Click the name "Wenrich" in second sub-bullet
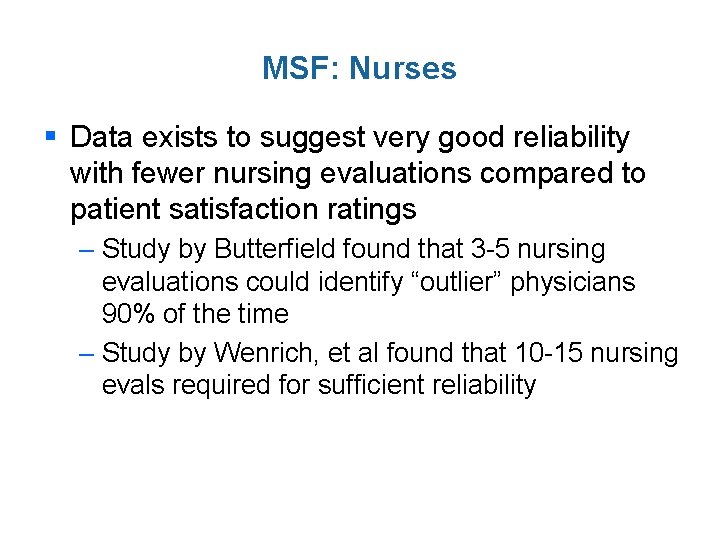Viewport: 720px width, 540px height. [x=266, y=354]
